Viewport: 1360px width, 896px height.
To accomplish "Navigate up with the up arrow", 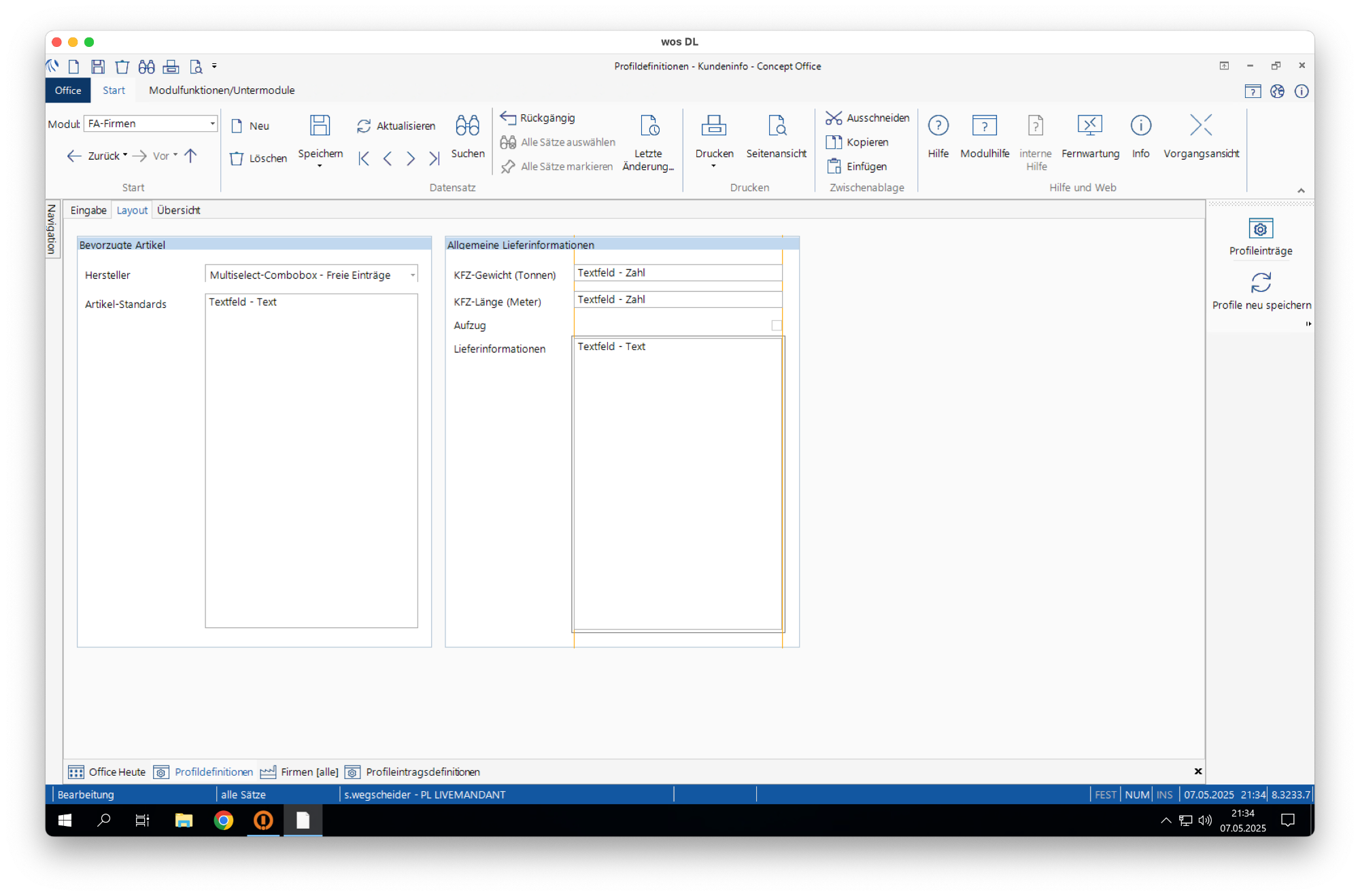I will point(190,156).
